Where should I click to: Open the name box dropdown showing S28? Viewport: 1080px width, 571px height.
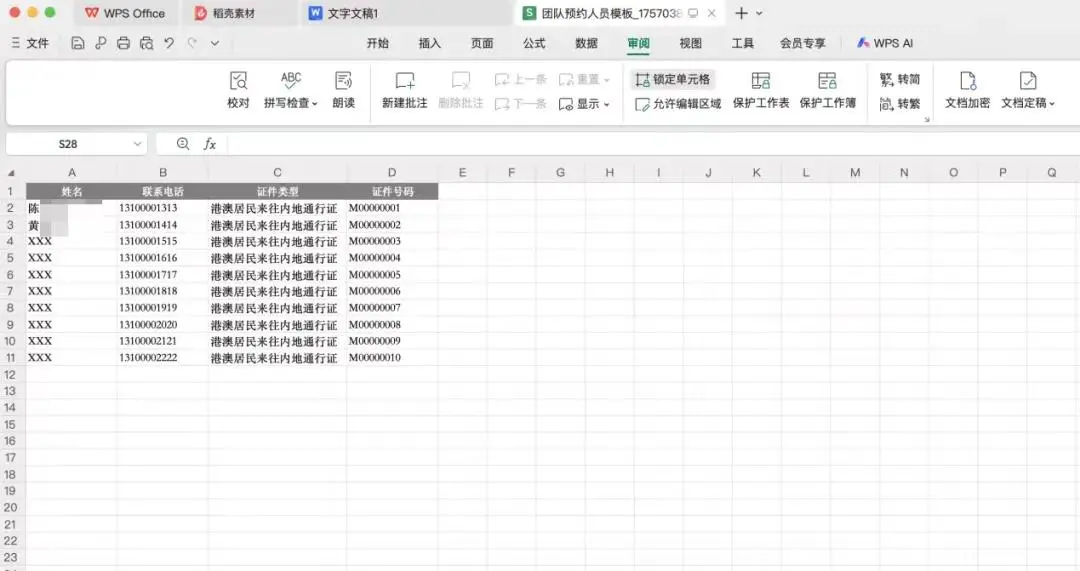(137, 144)
